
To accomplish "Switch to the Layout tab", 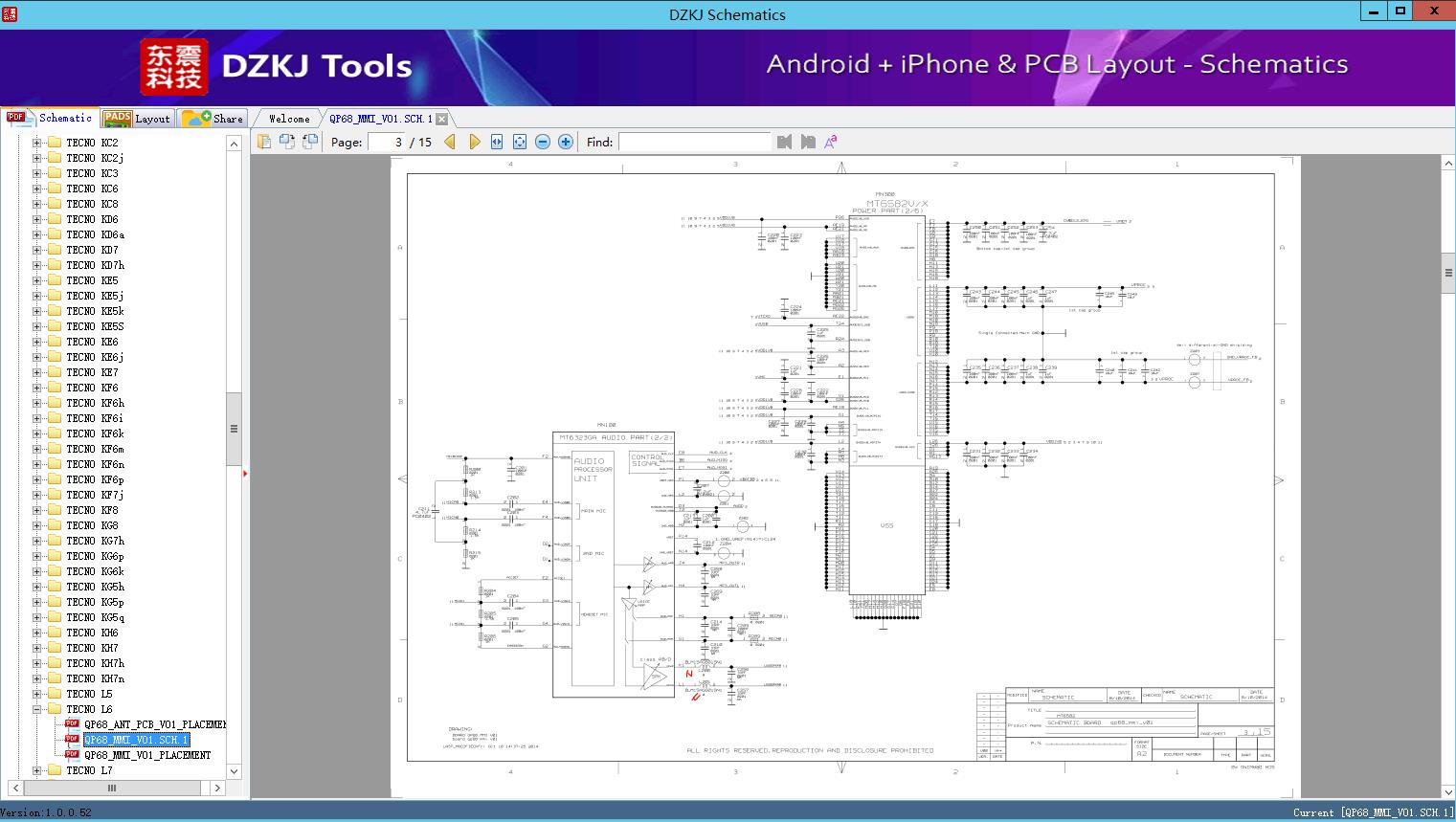I will pos(136,119).
